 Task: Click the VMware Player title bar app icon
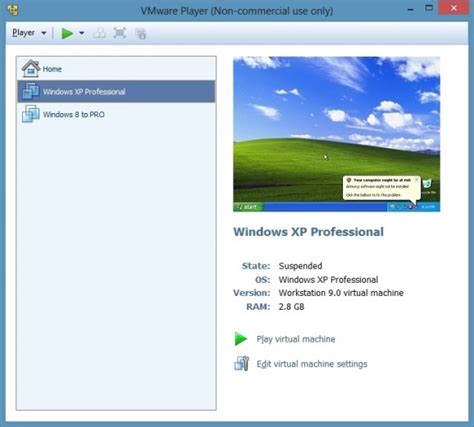point(13,10)
